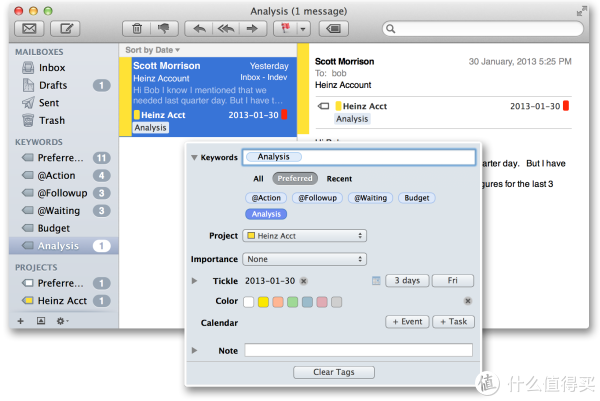The image size is (600, 401).
Task: Delete the selected message with trash icon
Action: (x=137, y=28)
